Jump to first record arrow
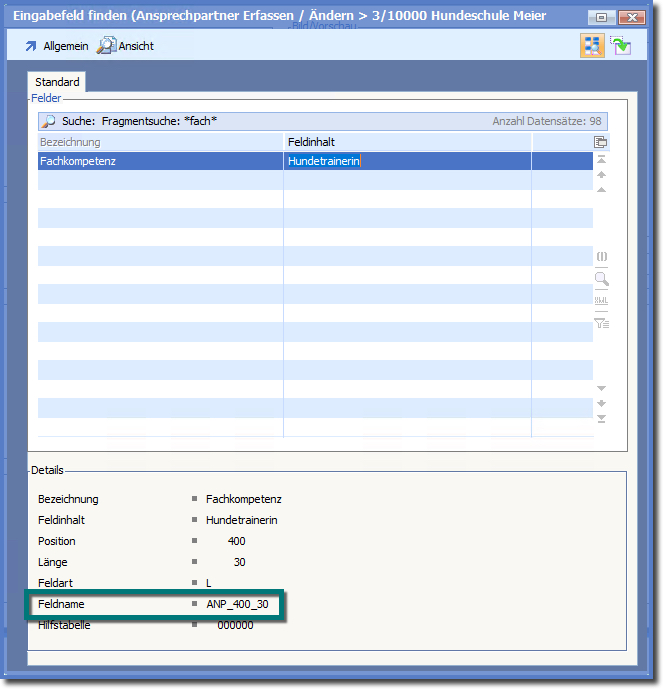The height and width of the screenshot is (689, 663). point(601,160)
